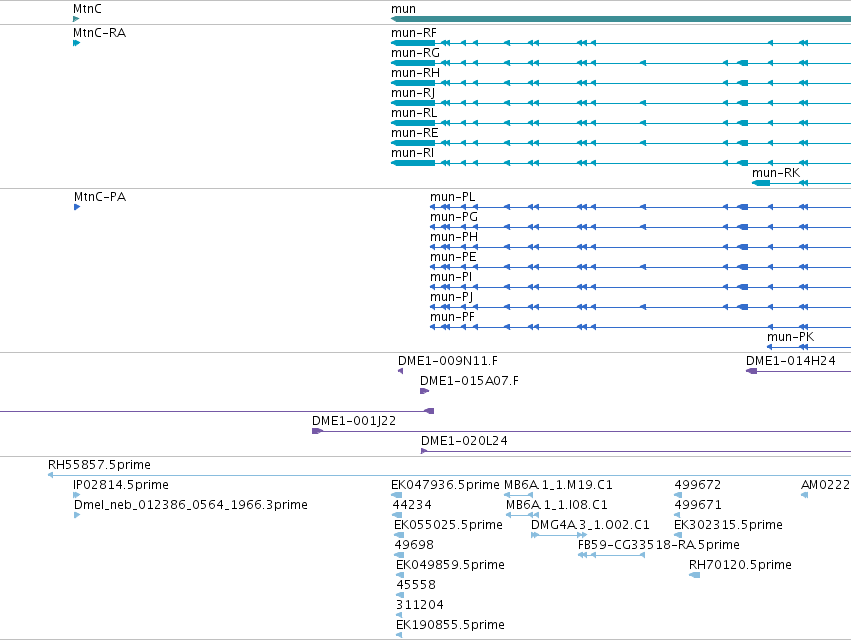Select the EK047936.5prime EST
The image size is (851, 640).
397,495
